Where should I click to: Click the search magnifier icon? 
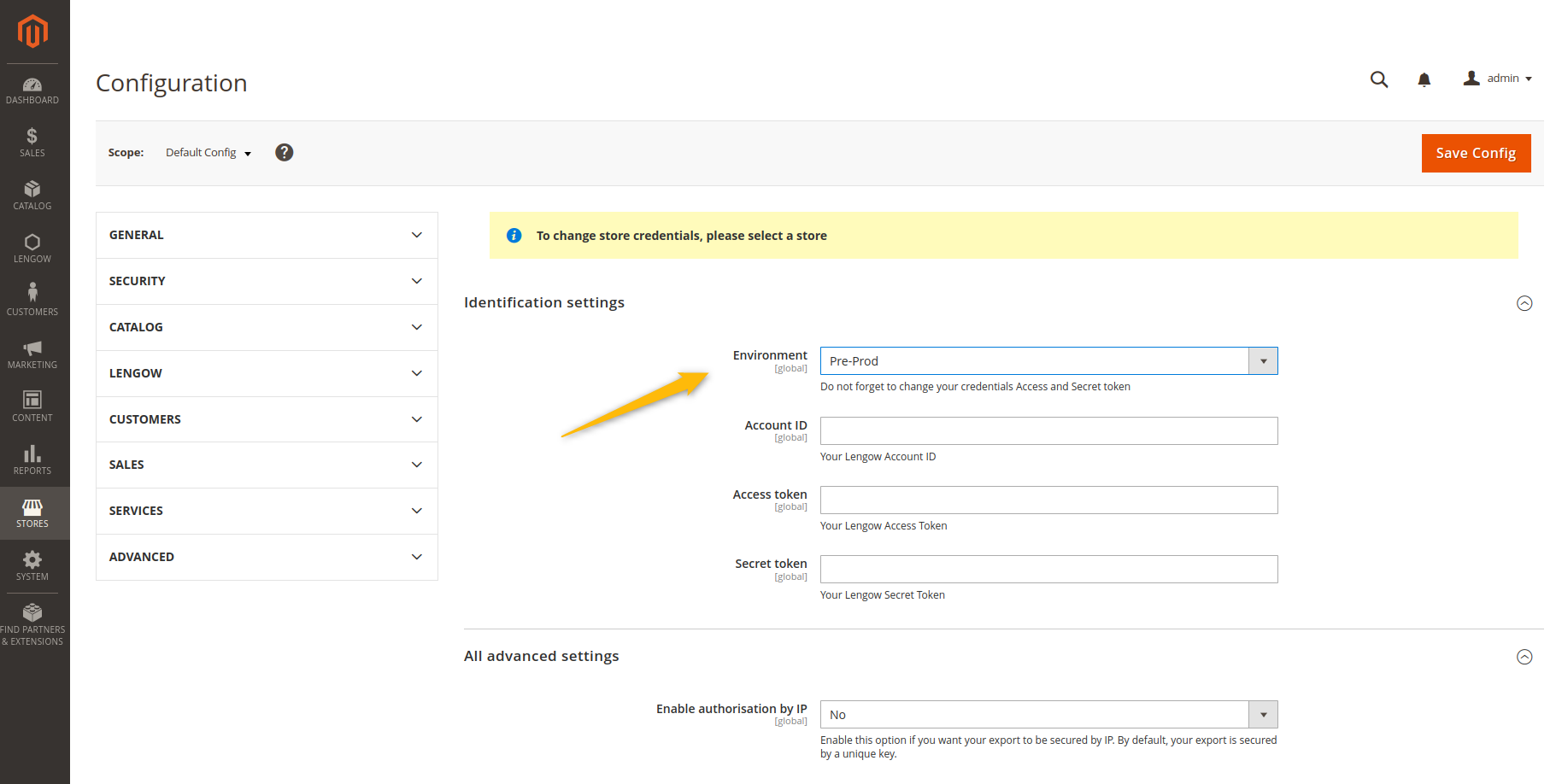coord(1378,79)
